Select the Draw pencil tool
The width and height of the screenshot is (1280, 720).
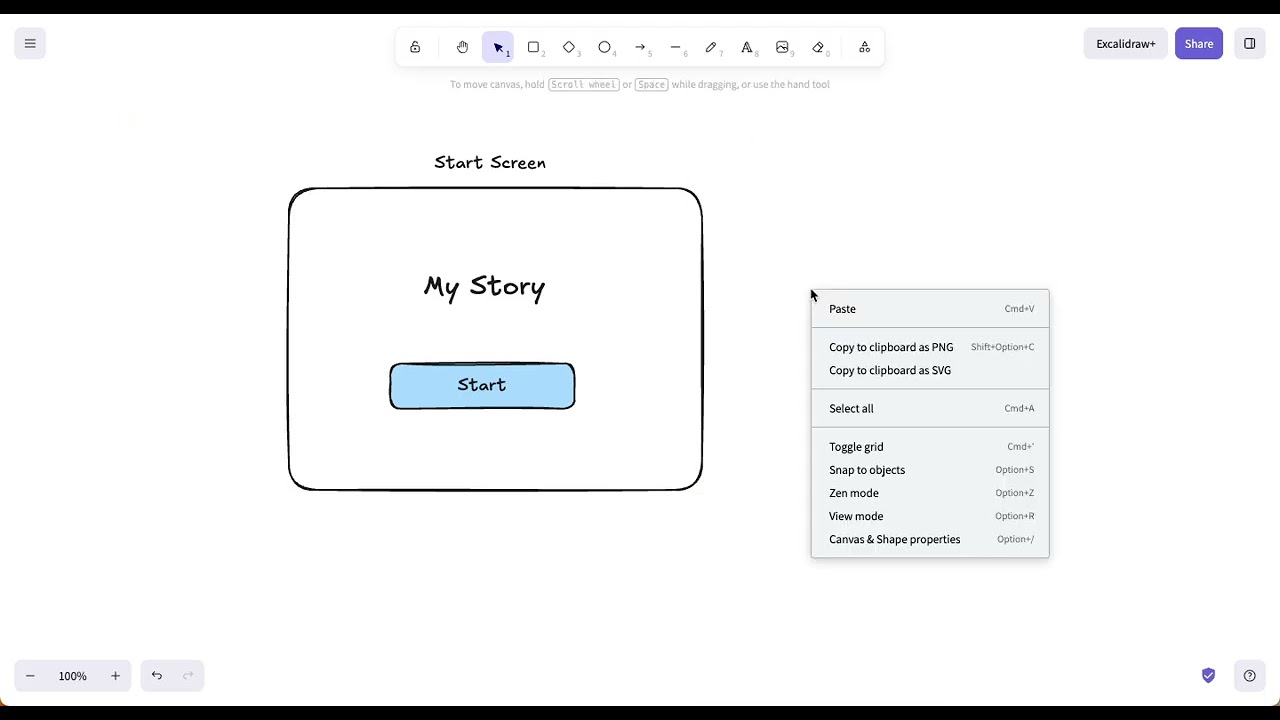pyautogui.click(x=711, y=47)
